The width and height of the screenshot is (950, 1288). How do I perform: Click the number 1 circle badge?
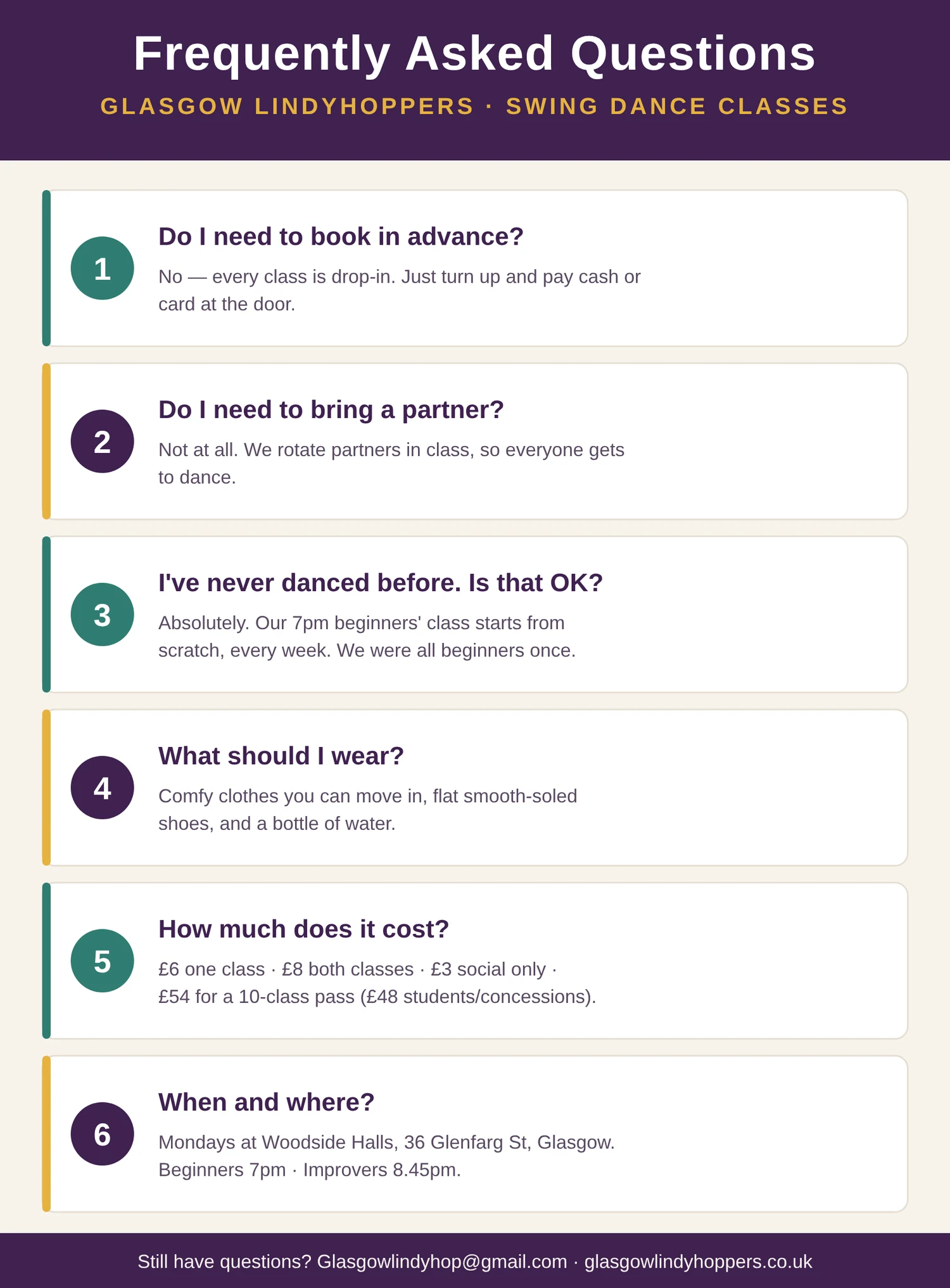point(102,268)
